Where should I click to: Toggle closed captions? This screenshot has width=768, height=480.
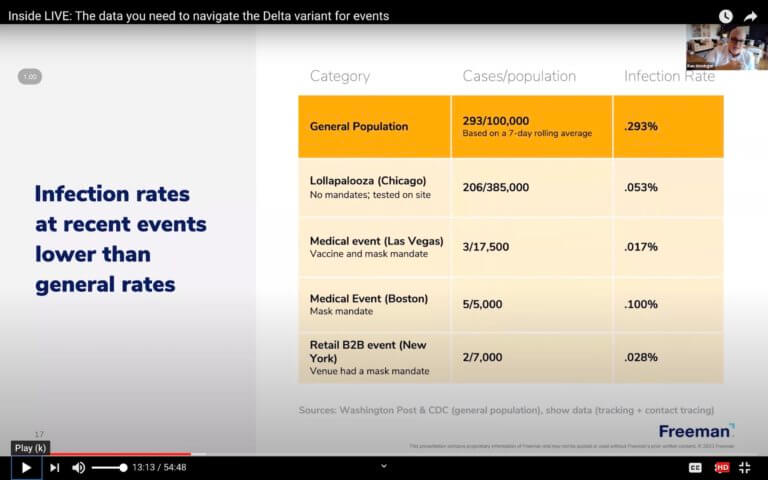(695, 468)
